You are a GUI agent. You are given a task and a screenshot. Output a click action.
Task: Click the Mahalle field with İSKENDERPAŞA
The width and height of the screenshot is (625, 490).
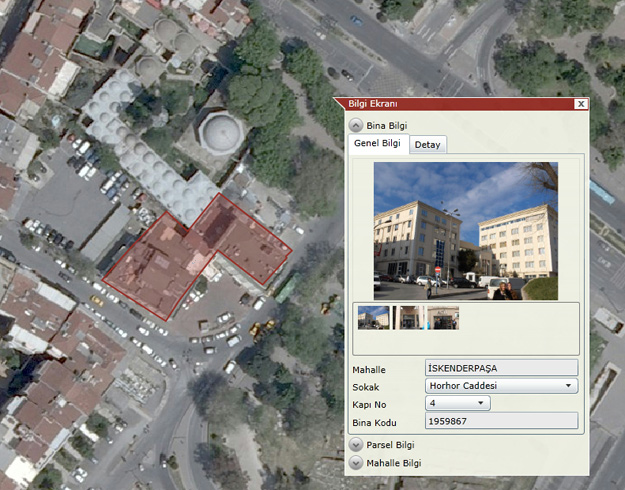[501, 368]
